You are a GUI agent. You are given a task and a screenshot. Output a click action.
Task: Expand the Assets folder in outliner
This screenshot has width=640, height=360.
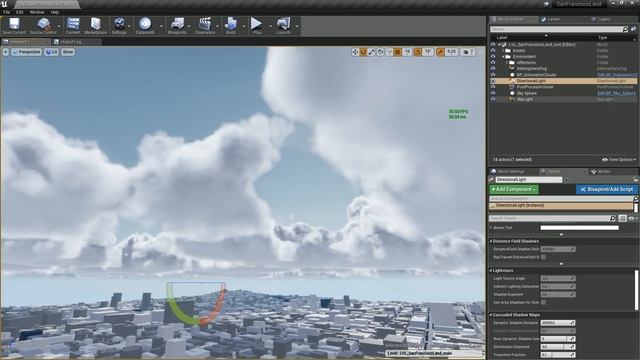[x=503, y=51]
